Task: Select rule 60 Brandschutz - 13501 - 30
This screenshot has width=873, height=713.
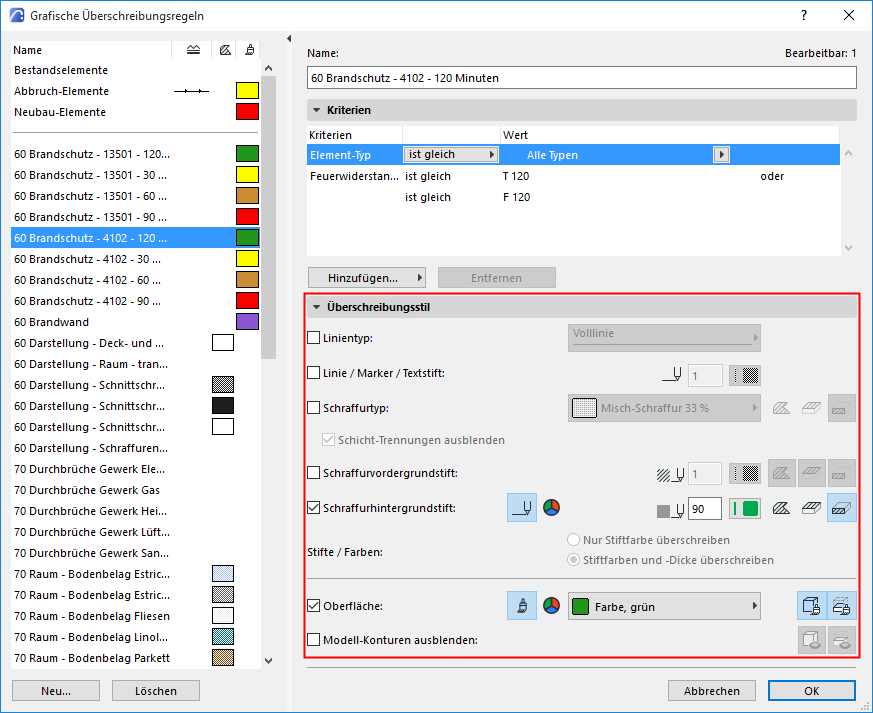Action: click(135, 175)
